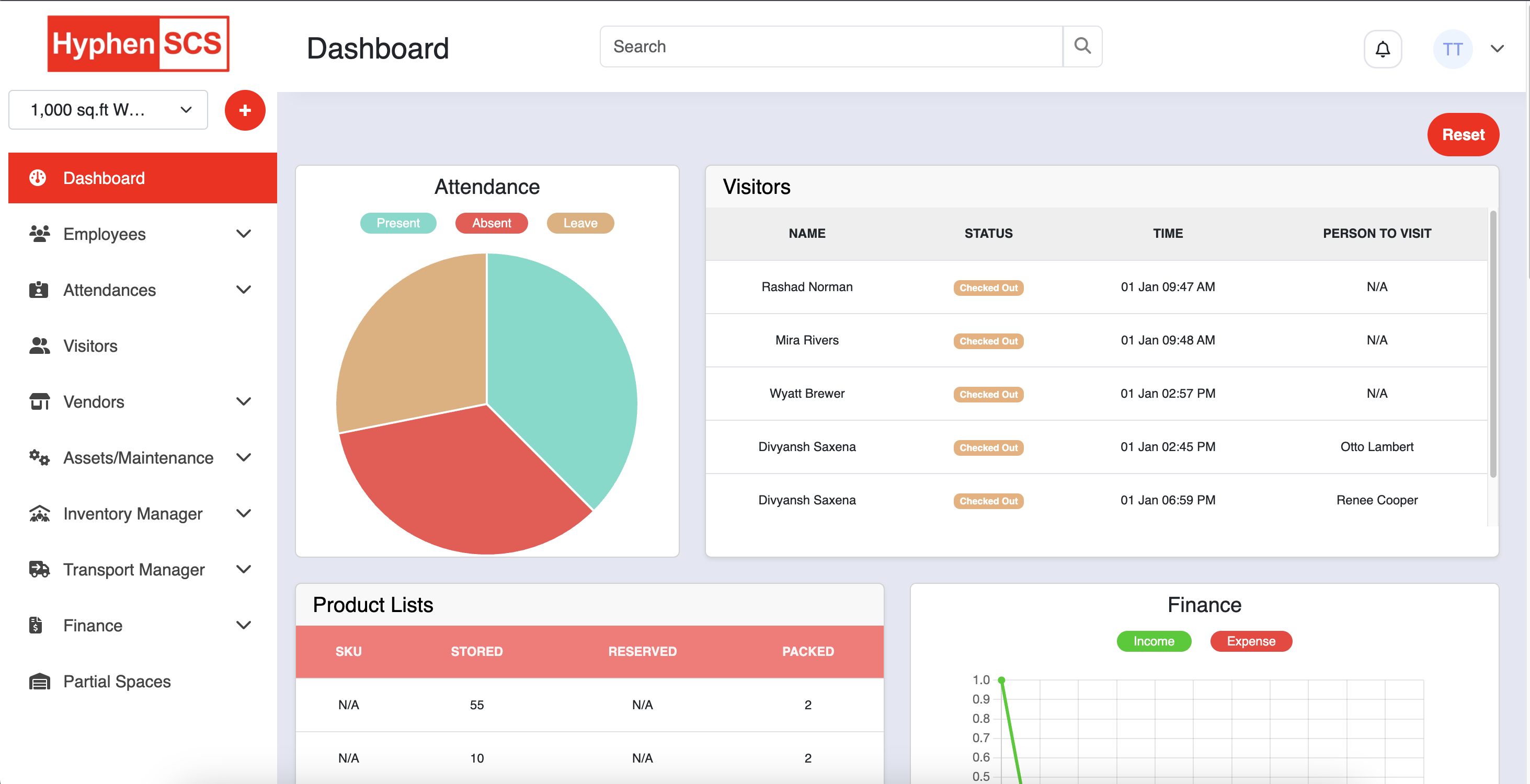Click the HyphenSCS logo

pos(139,44)
